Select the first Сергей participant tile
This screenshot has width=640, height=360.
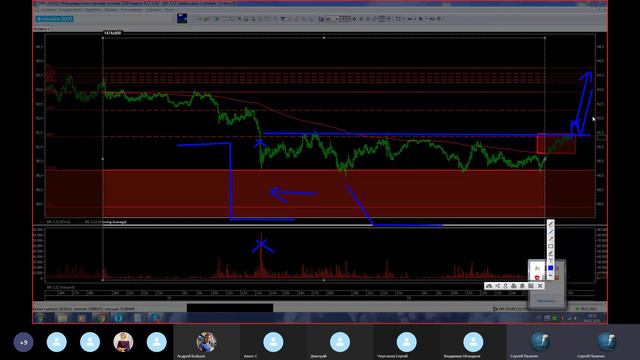tap(540, 343)
